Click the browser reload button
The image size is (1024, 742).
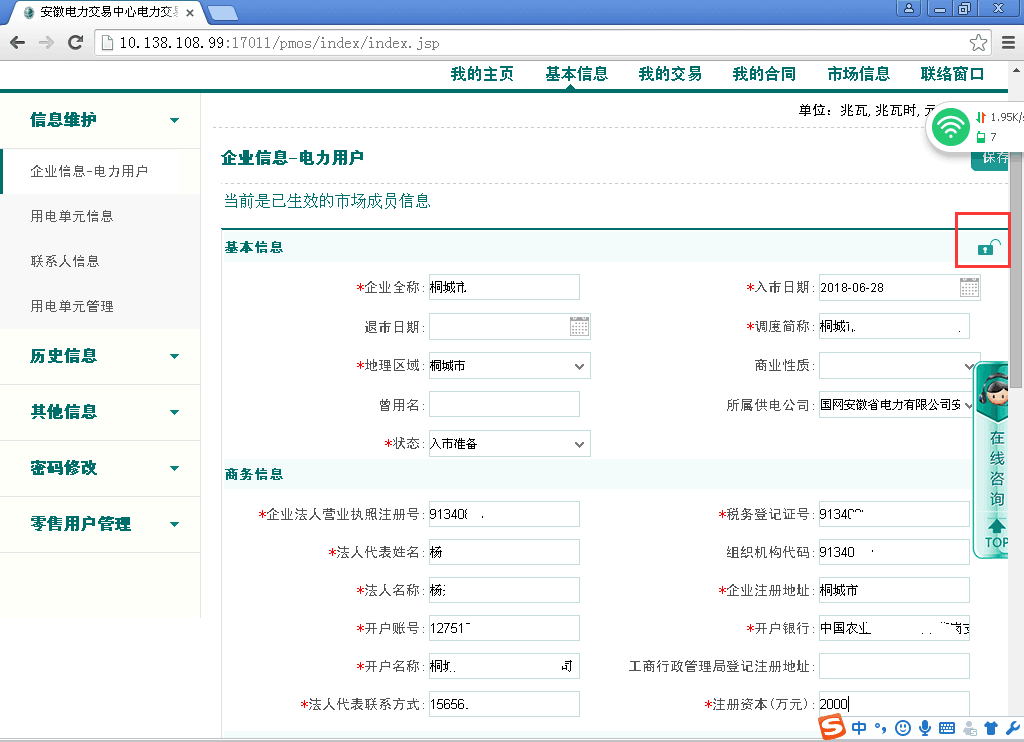click(x=75, y=43)
